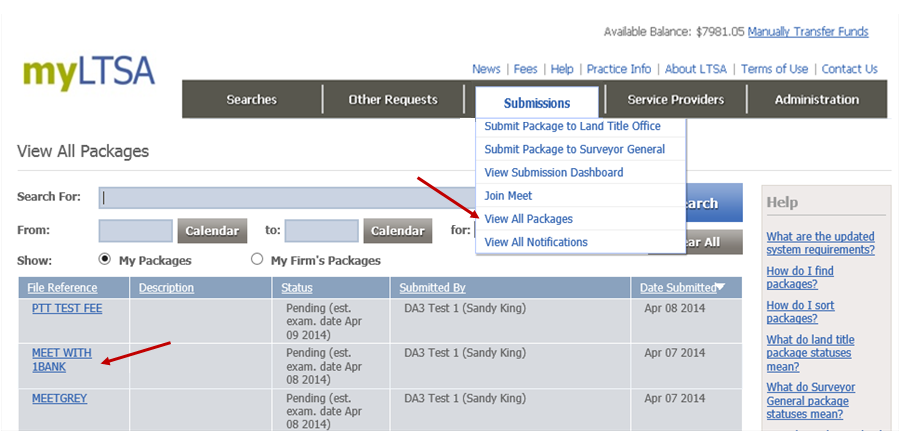Click the View All Packages page heading
Viewport: 900px width, 432px height.
pyautogui.click(x=83, y=151)
